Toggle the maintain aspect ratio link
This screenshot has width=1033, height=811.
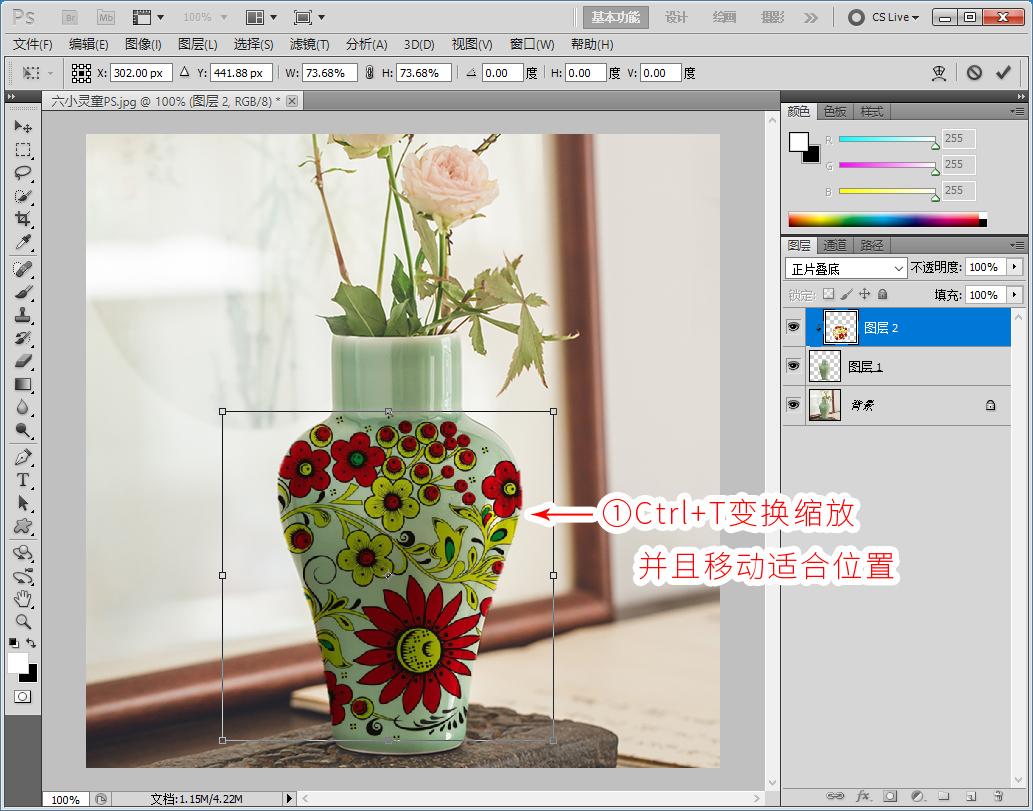[370, 73]
